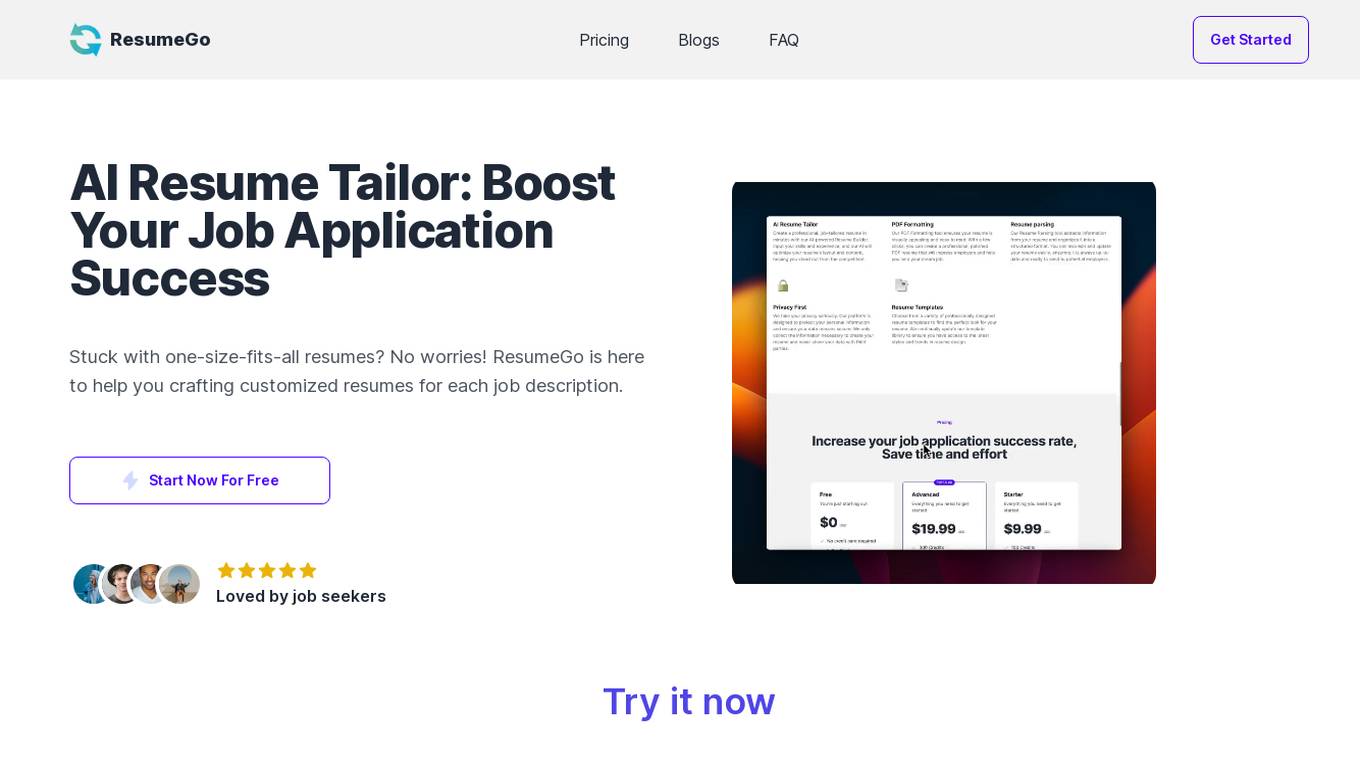Click the document icon in demo preview
Viewport: 1360px width, 764px height.
(901, 285)
